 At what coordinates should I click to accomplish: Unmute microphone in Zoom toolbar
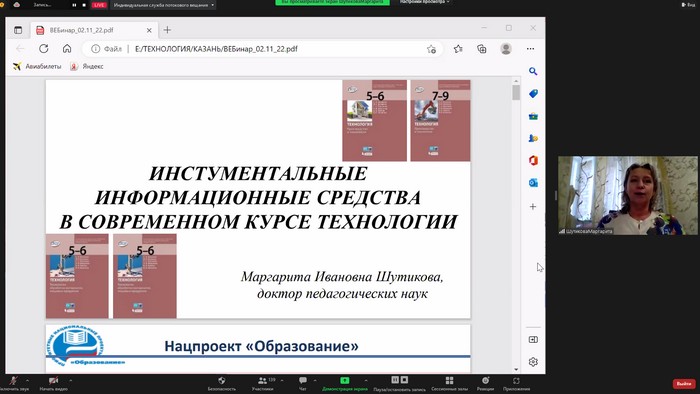click(x=14, y=383)
